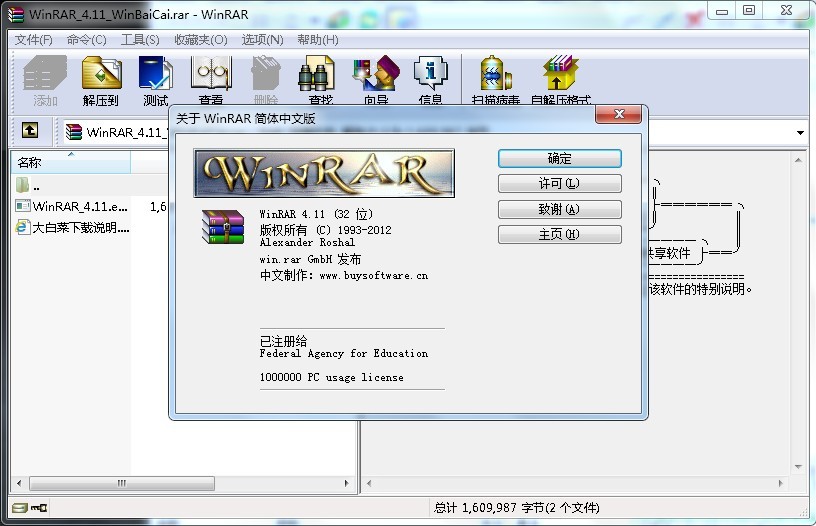Image resolution: width=816 pixels, height=526 pixels.
Task: Click the 许可(L) license button
Action: click(x=559, y=184)
